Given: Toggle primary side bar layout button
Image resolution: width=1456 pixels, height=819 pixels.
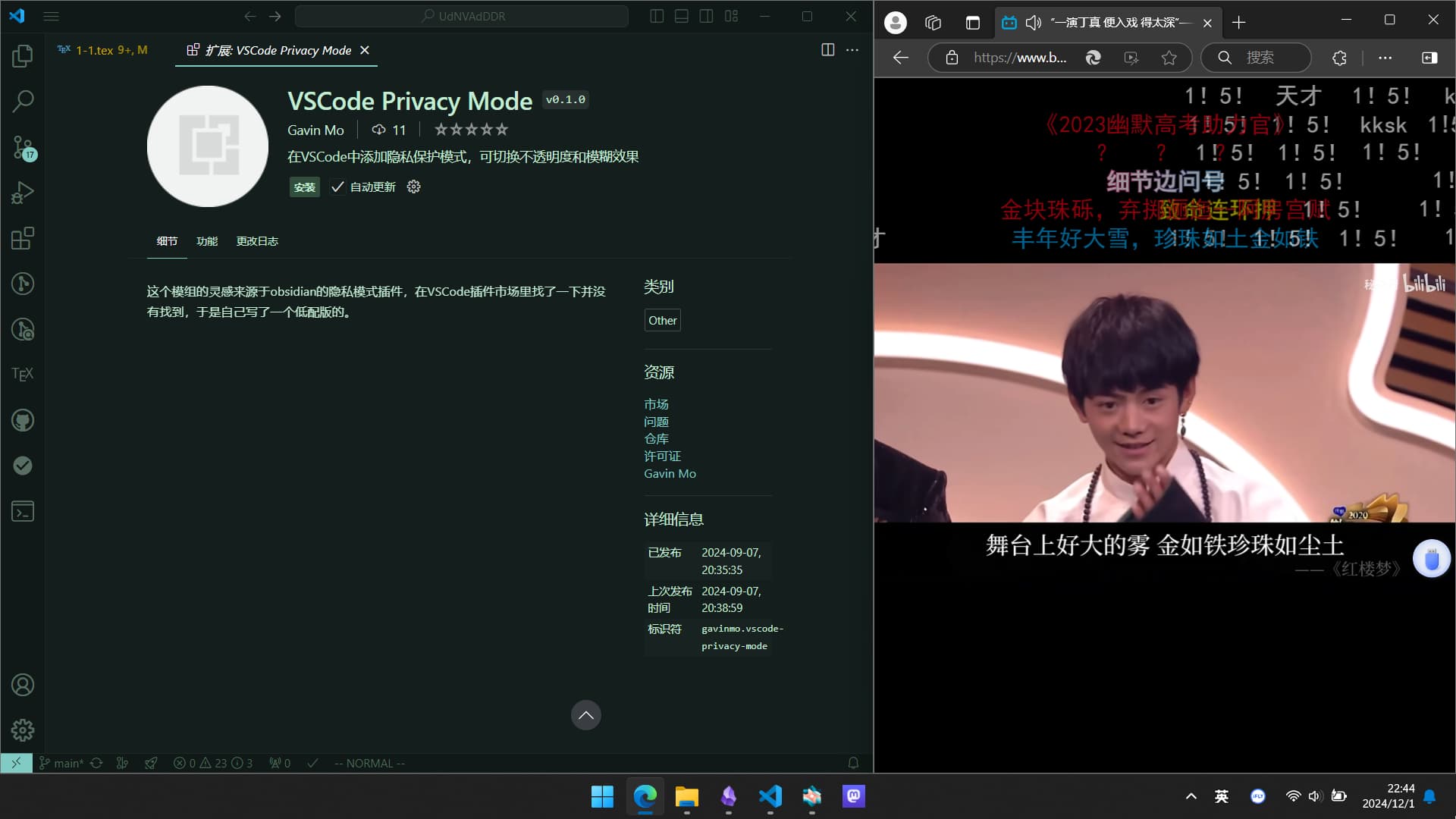Looking at the screenshot, I should pyautogui.click(x=657, y=16).
